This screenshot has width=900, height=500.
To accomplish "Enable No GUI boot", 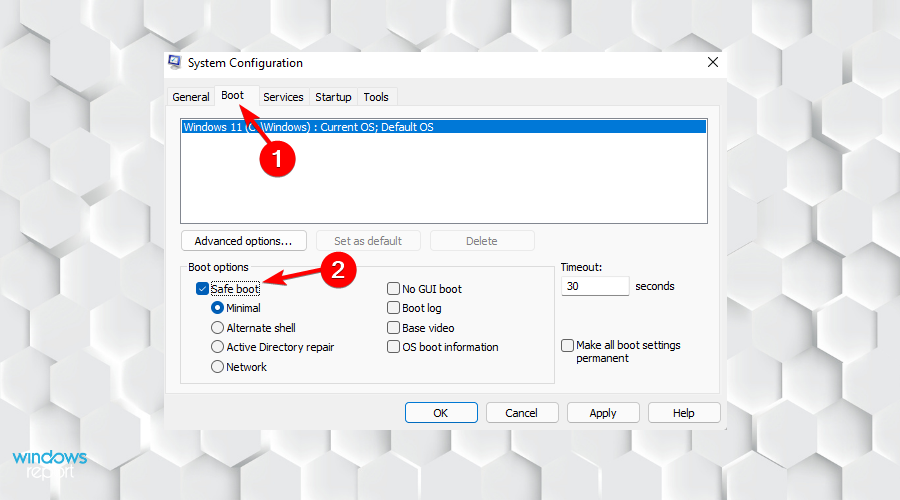I will (x=393, y=288).
